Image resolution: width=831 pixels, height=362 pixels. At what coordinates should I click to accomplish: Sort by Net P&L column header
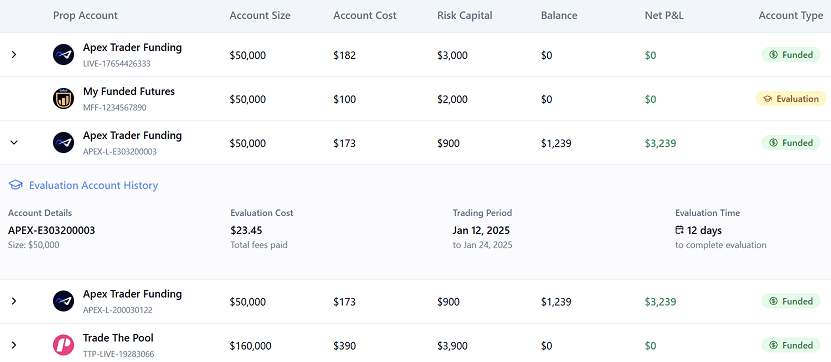(664, 16)
